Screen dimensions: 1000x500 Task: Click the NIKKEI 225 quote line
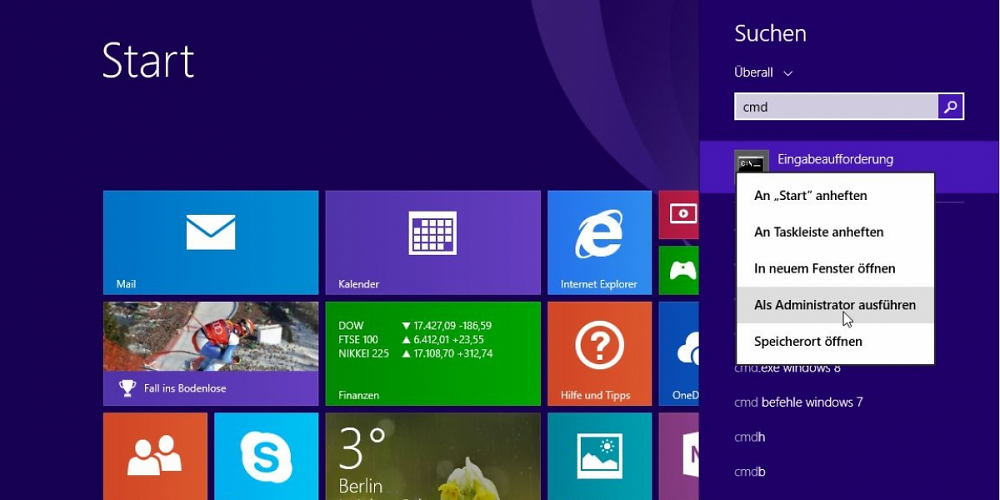415,353
